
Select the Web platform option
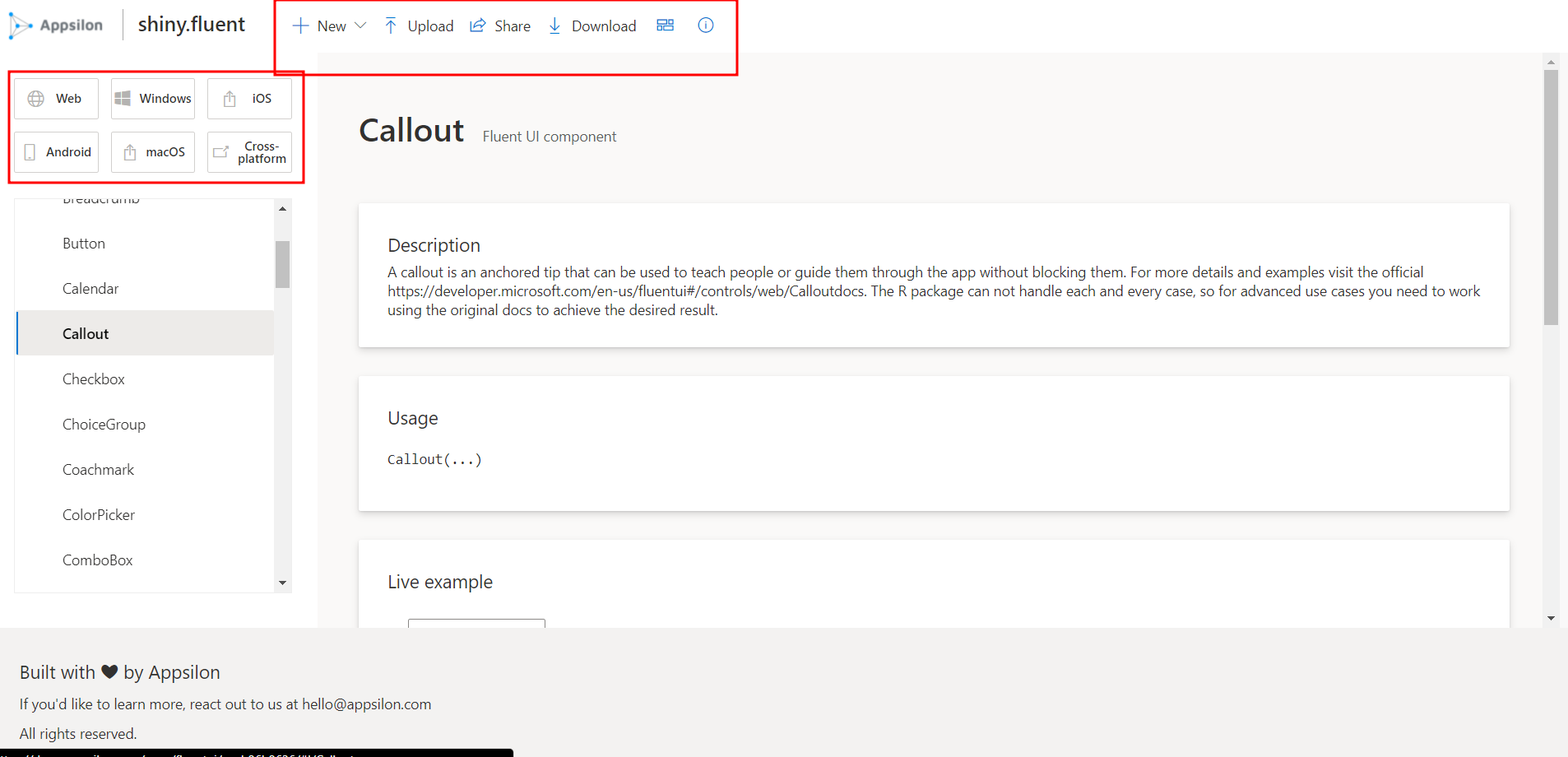(x=56, y=98)
